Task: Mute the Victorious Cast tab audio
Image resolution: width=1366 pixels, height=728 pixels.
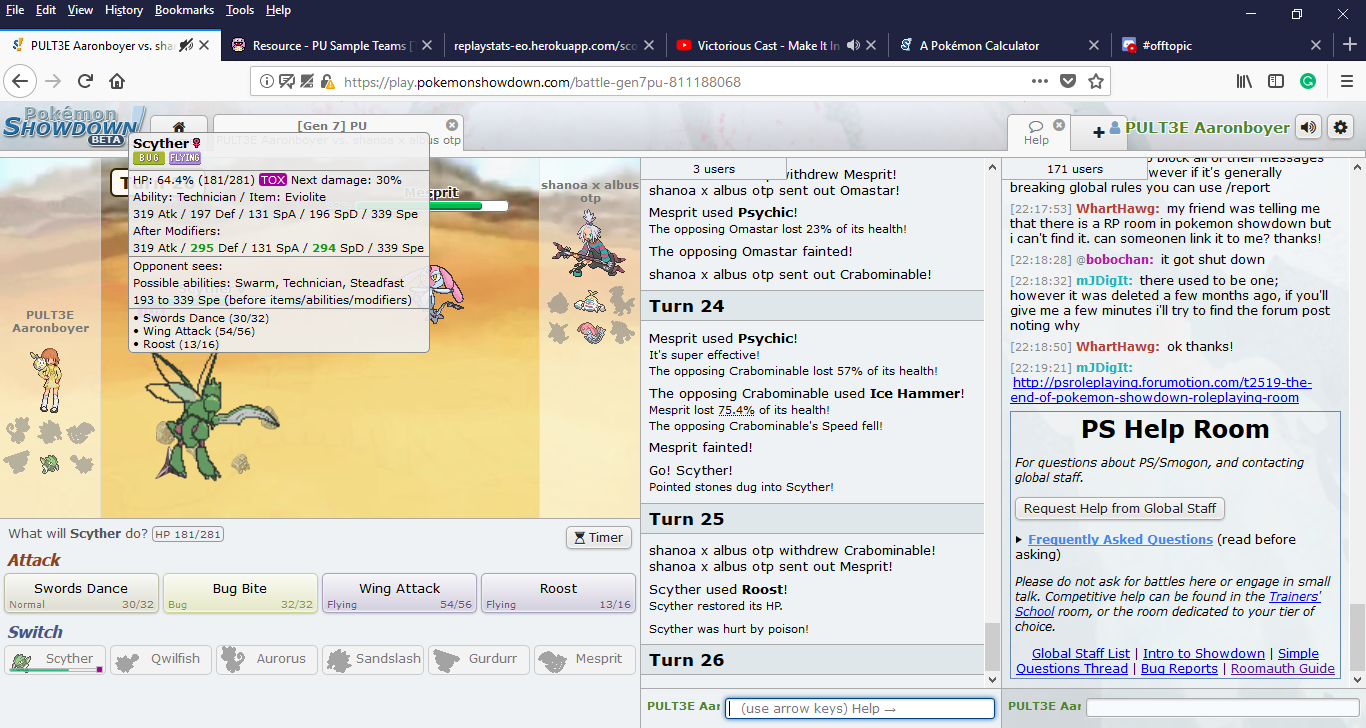Action: 853,45
